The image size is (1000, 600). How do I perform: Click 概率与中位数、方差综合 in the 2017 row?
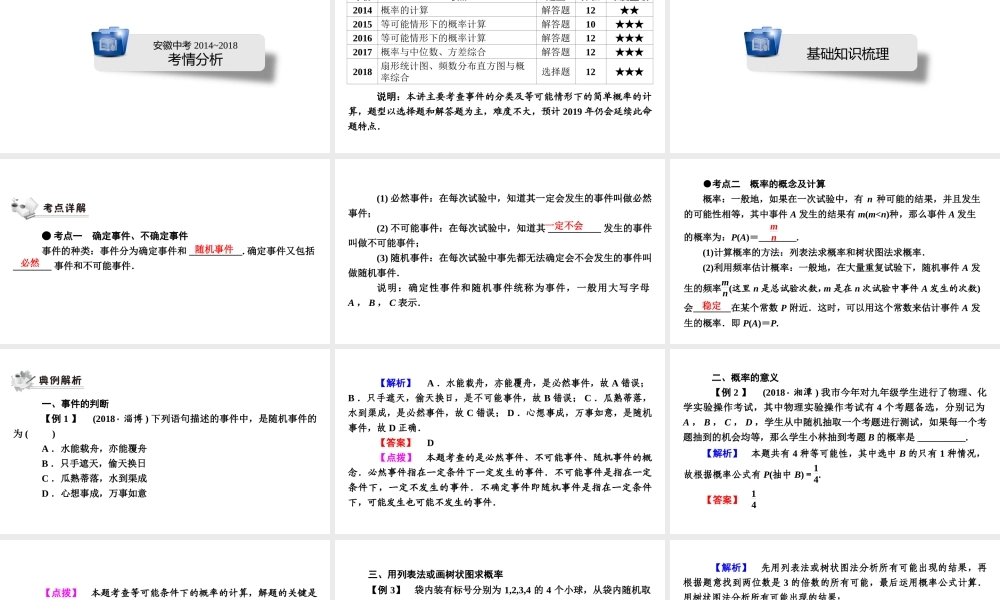pos(433,52)
